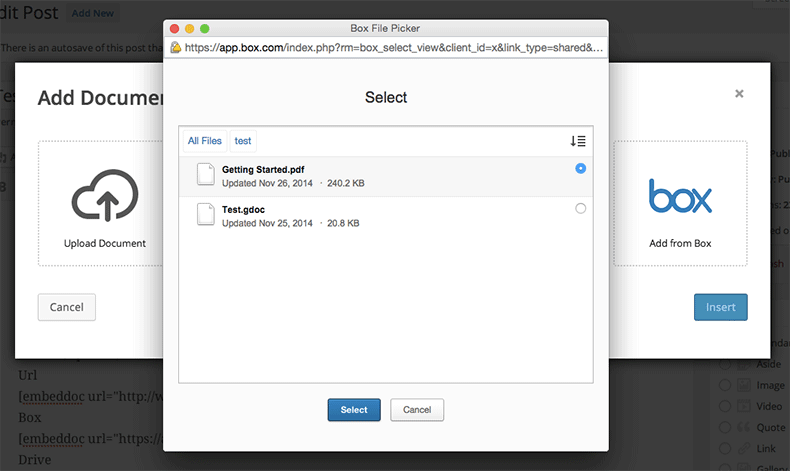Image resolution: width=790 pixels, height=471 pixels.
Task: Click the Select heading in the picker
Action: coord(386,97)
